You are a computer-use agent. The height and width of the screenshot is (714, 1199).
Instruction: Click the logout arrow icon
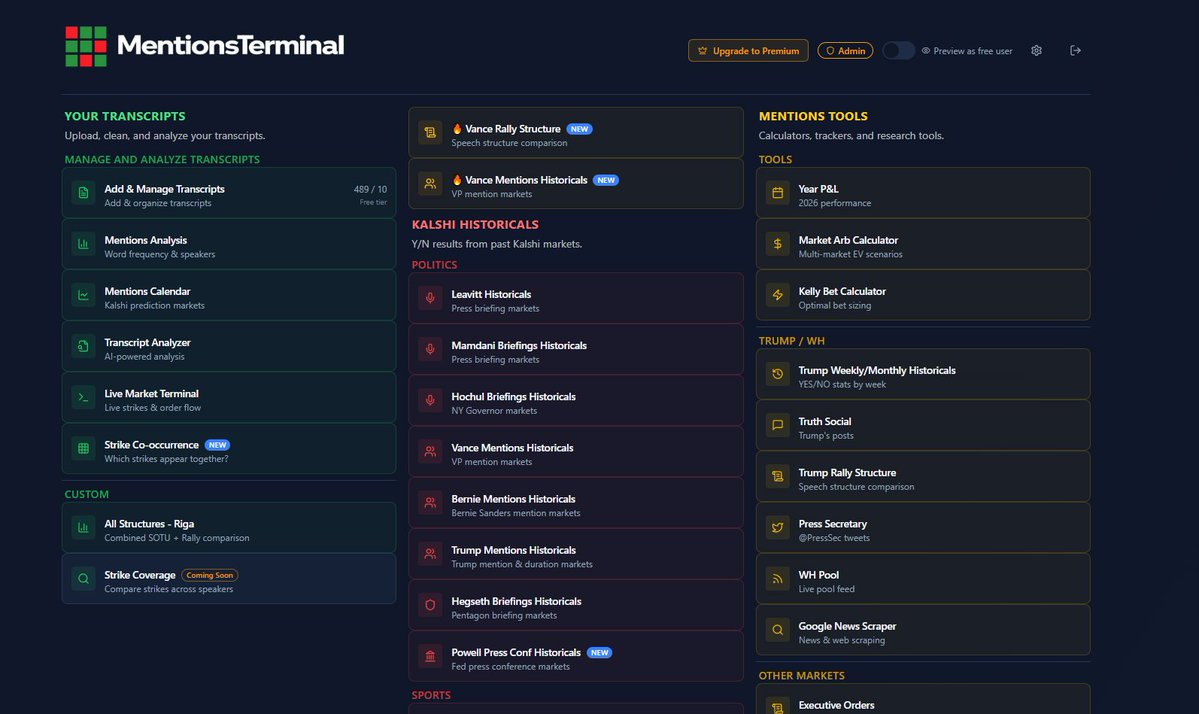(1075, 50)
